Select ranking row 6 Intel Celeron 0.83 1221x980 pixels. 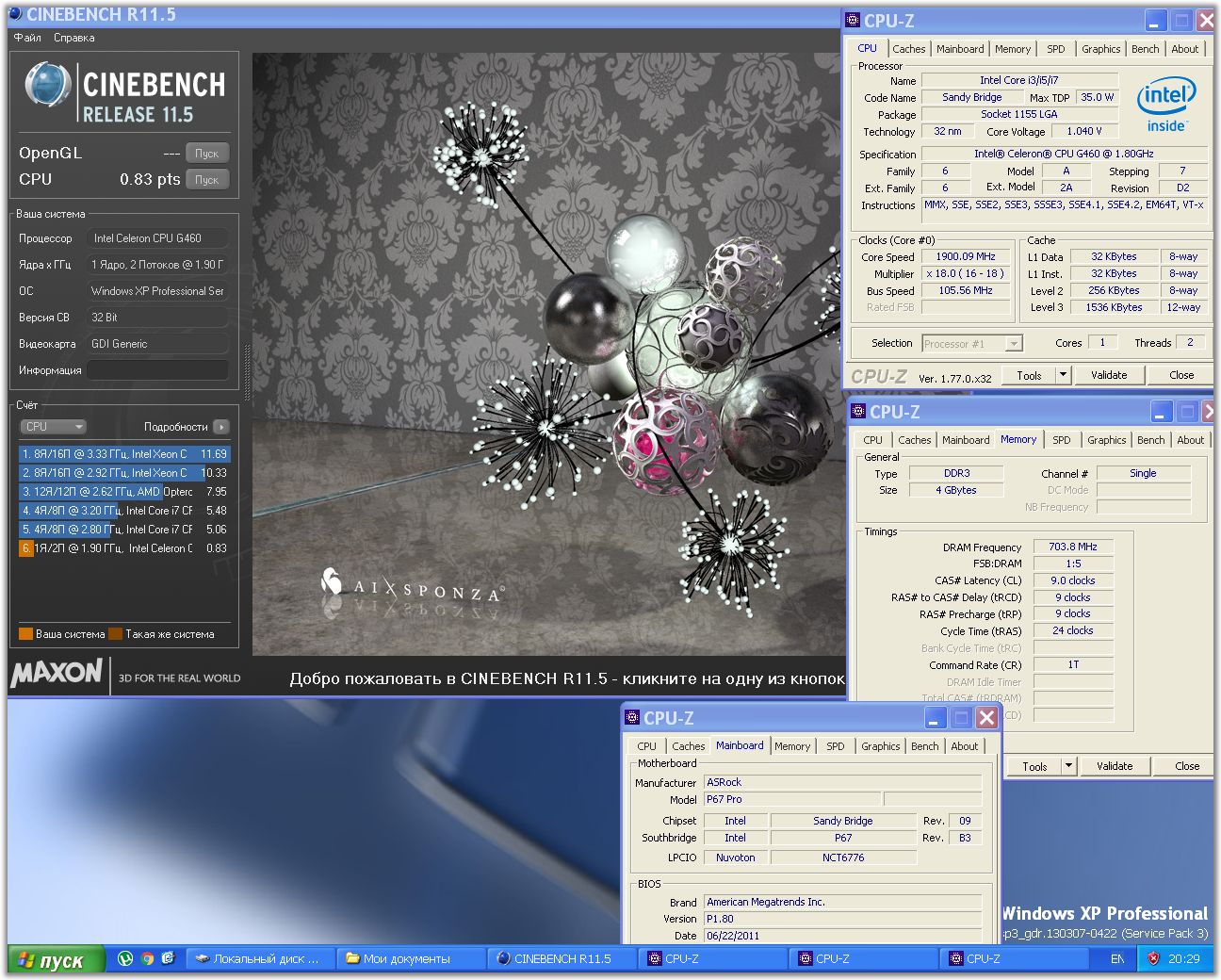point(124,548)
